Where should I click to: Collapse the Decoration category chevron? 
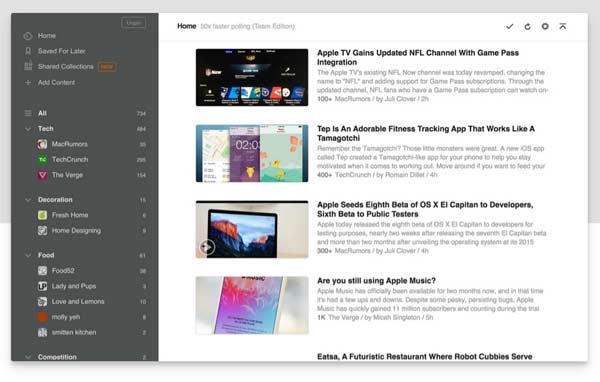(x=28, y=200)
